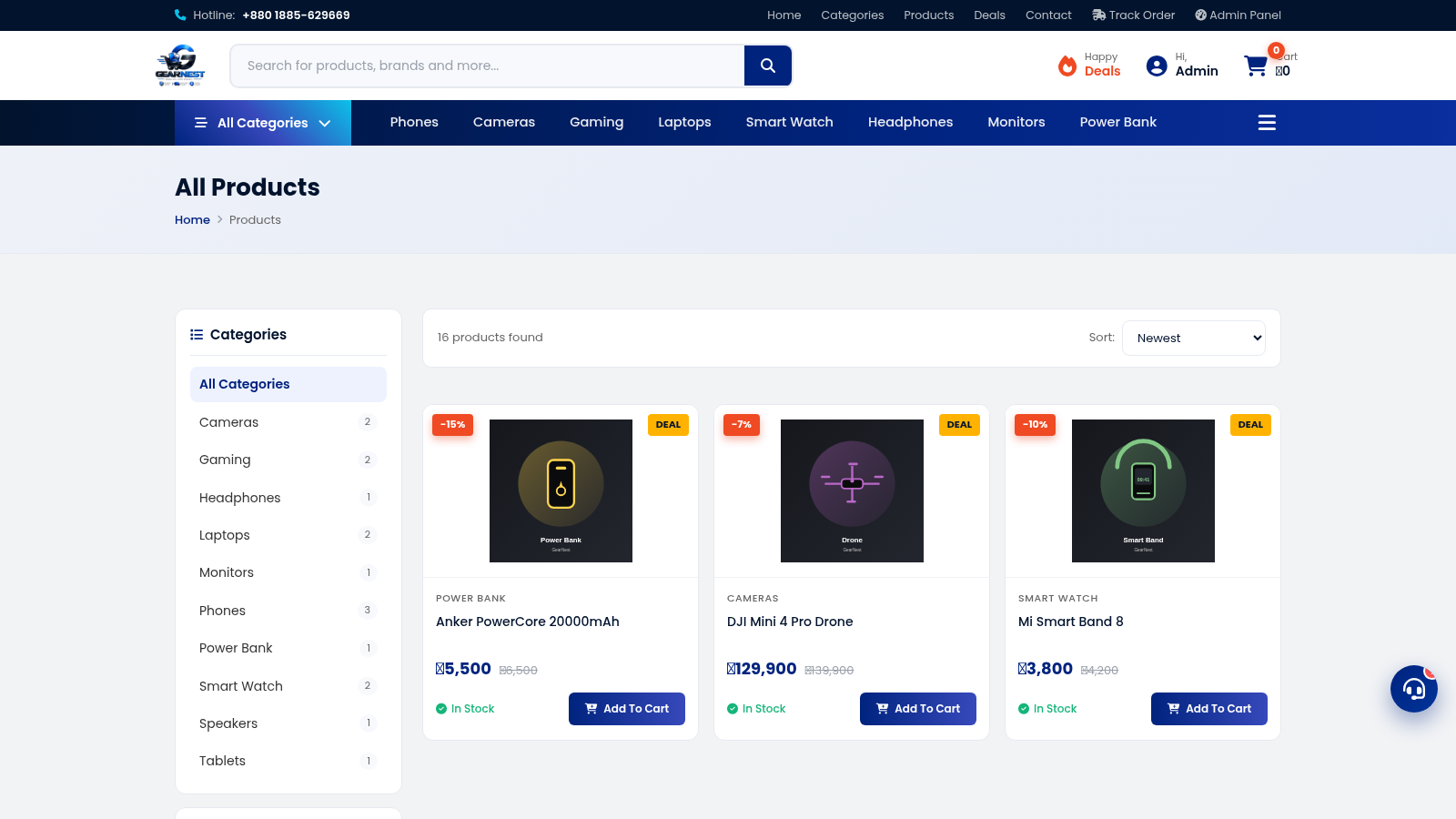Open the shopping cart icon

(1256, 66)
